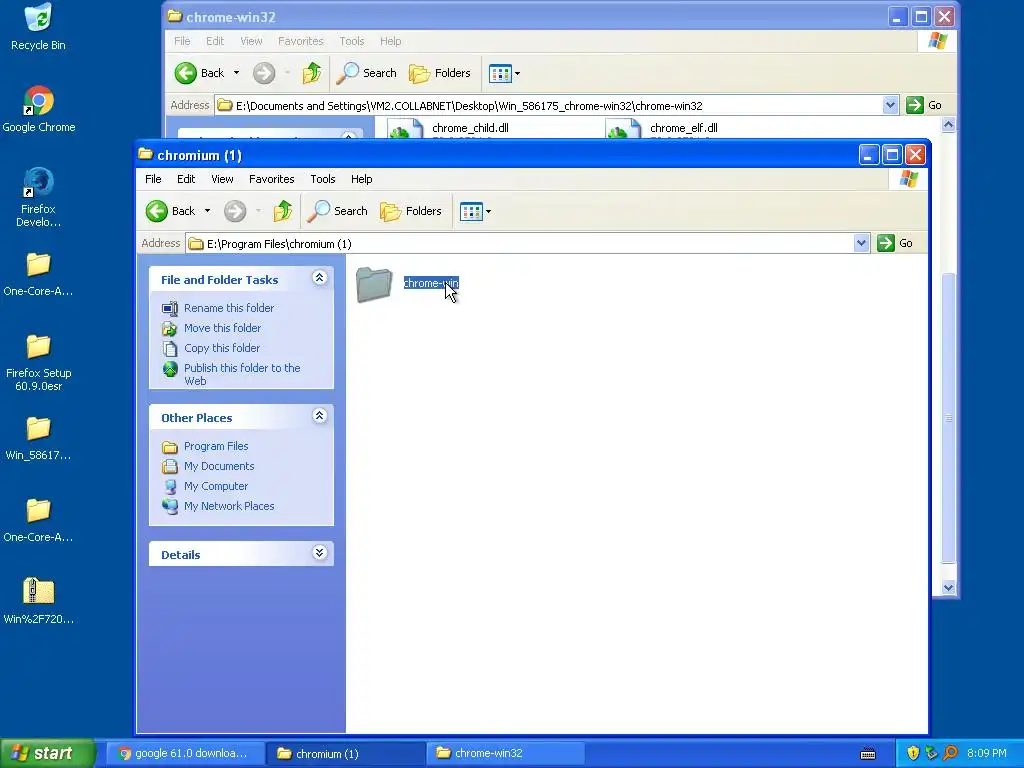Click the security shield tray icon
This screenshot has width=1024, height=768.
click(x=913, y=753)
